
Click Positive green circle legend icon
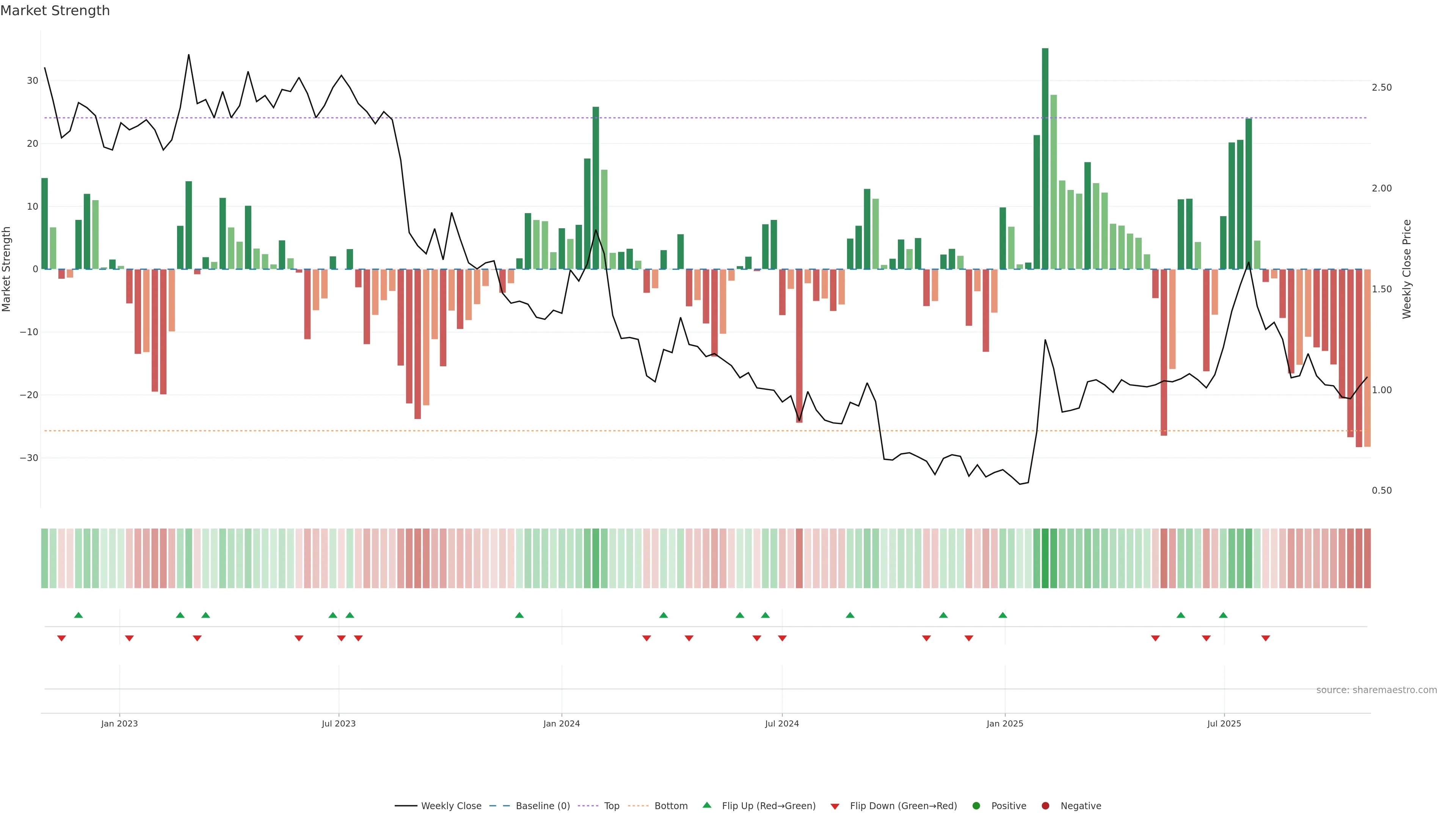click(976, 806)
